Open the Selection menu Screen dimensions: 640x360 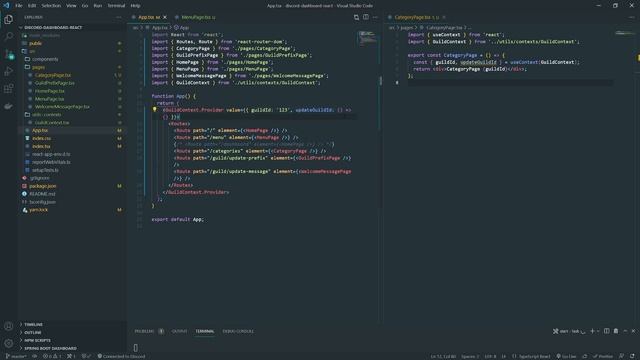[51, 6]
